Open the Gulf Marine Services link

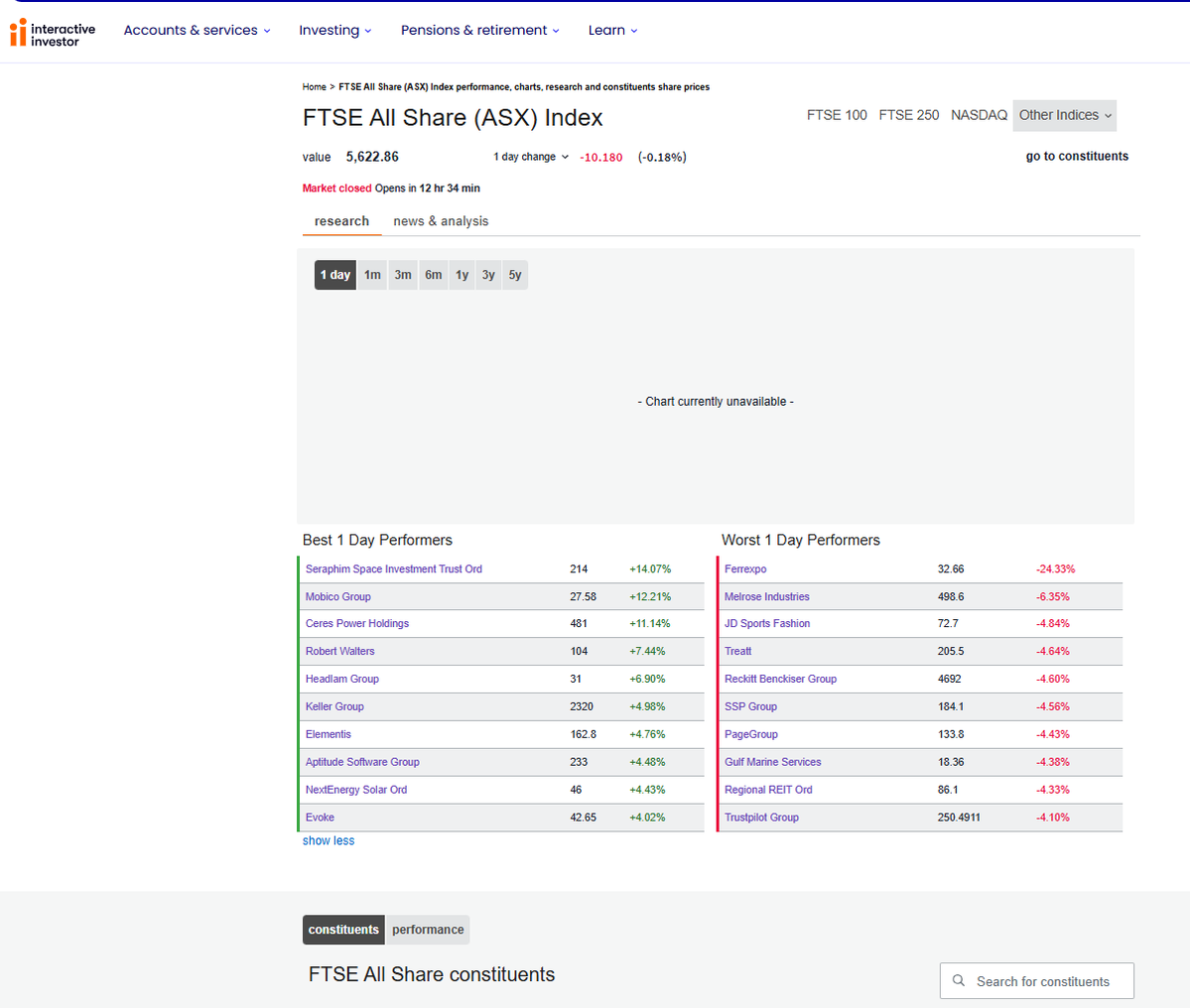click(772, 762)
